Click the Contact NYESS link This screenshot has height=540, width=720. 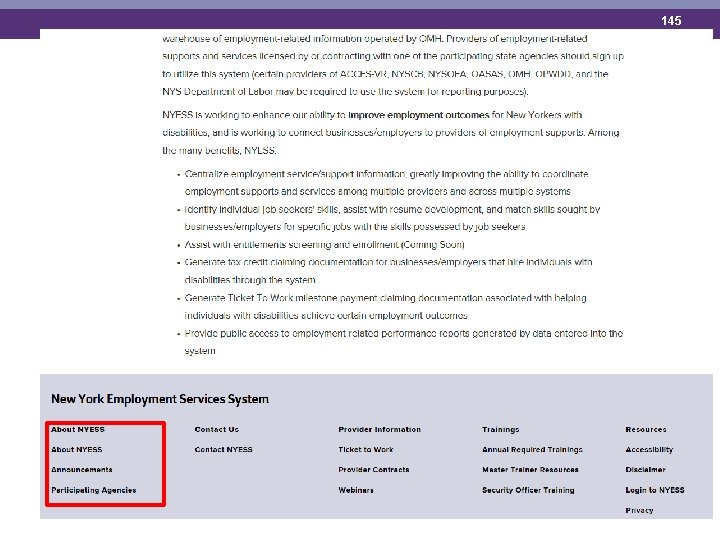(x=224, y=450)
